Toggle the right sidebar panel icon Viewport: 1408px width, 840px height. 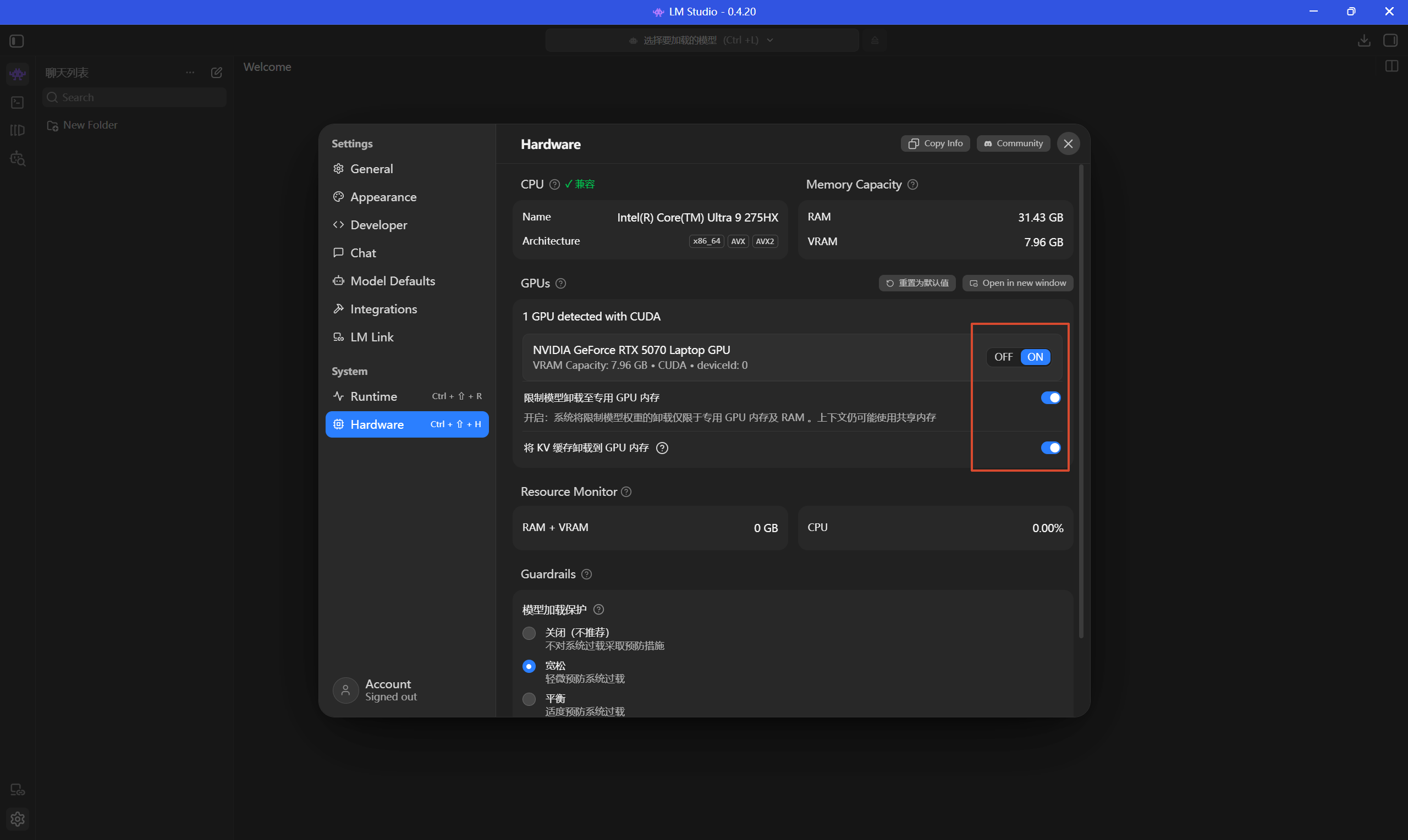click(1390, 41)
